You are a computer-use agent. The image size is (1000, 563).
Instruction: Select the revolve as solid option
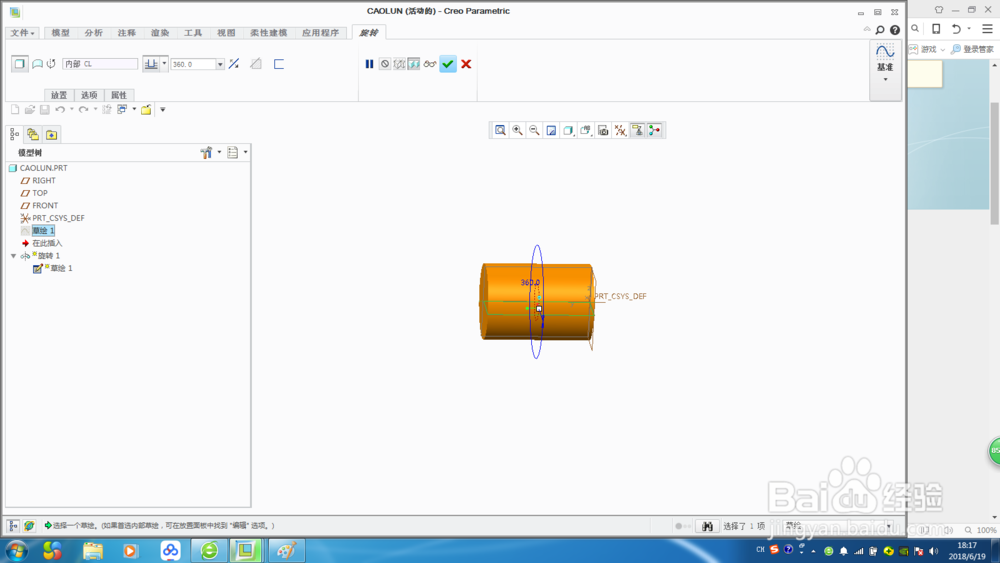click(x=20, y=64)
